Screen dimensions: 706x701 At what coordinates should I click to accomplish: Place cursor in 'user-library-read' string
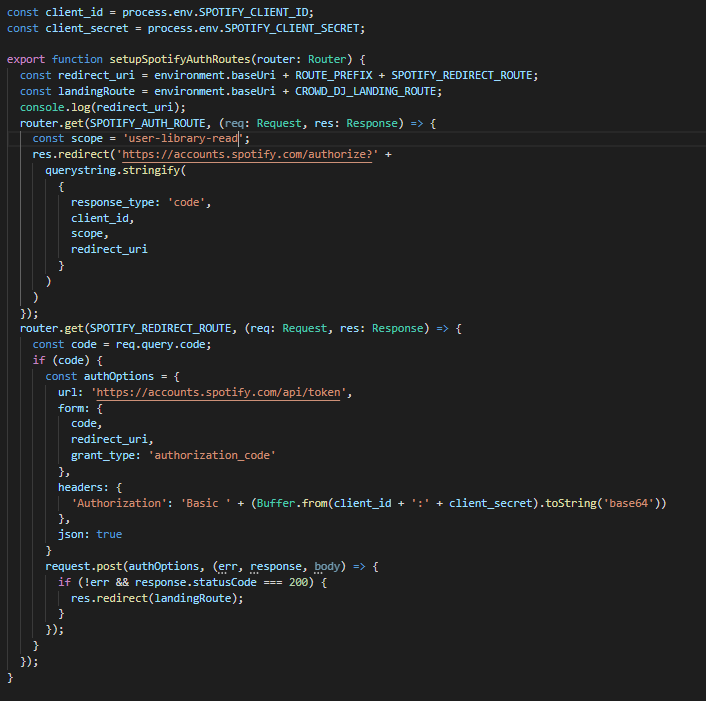[183, 139]
